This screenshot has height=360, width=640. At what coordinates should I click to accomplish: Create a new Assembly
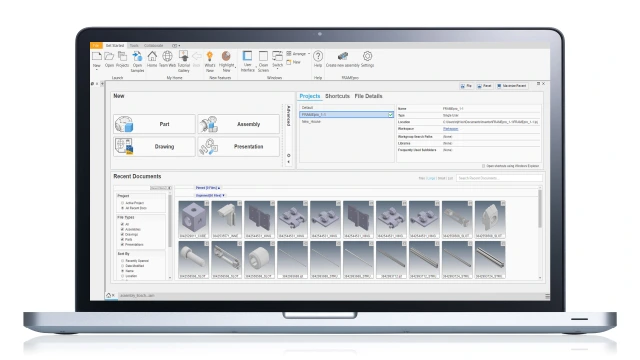(239, 124)
